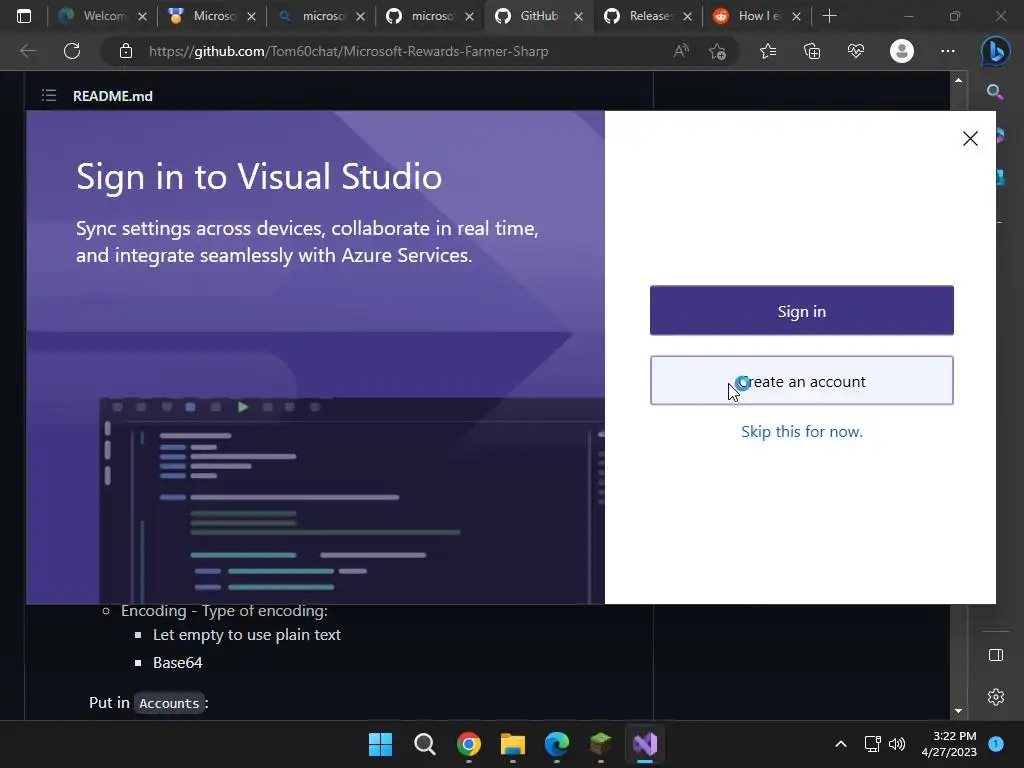Click the Accounts code label
Screen dimensions: 1024x768
click(x=169, y=703)
